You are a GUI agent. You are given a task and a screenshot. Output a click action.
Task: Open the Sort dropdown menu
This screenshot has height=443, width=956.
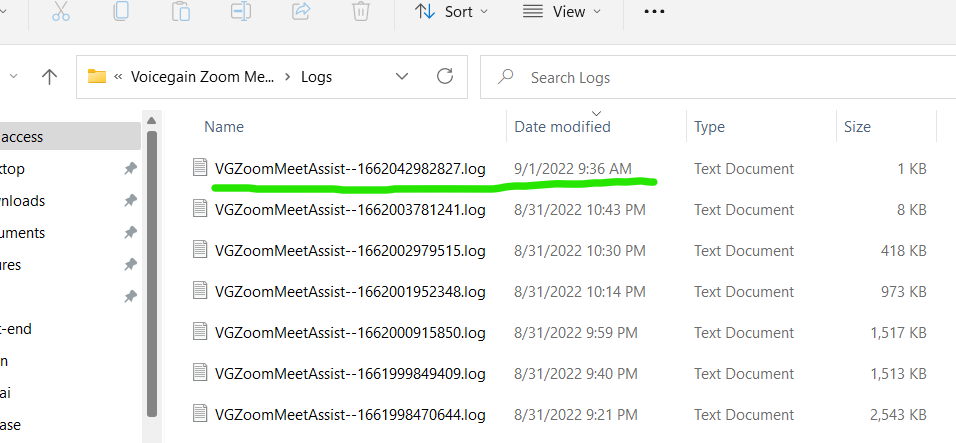click(x=451, y=12)
